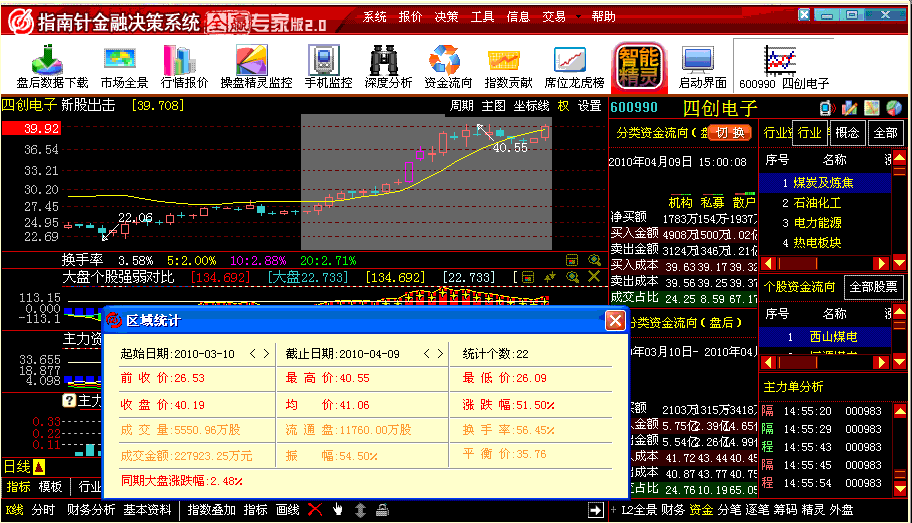Select 全部 filter button

click(x=885, y=133)
